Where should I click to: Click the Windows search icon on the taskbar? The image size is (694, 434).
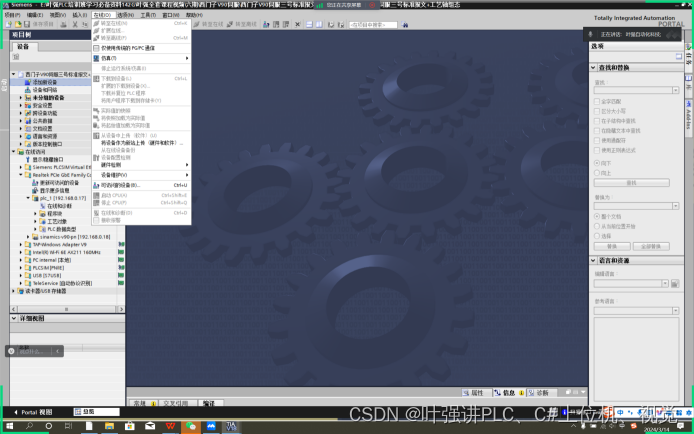pos(29,426)
